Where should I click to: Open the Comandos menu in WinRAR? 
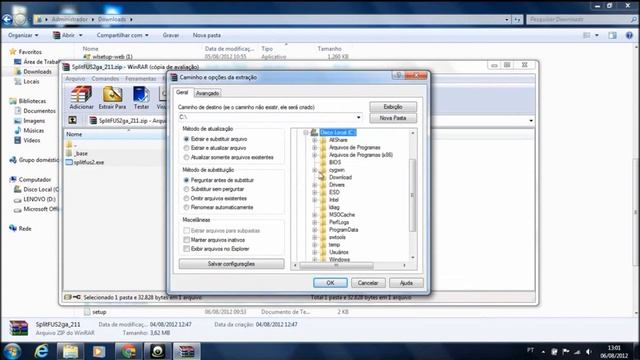point(105,78)
